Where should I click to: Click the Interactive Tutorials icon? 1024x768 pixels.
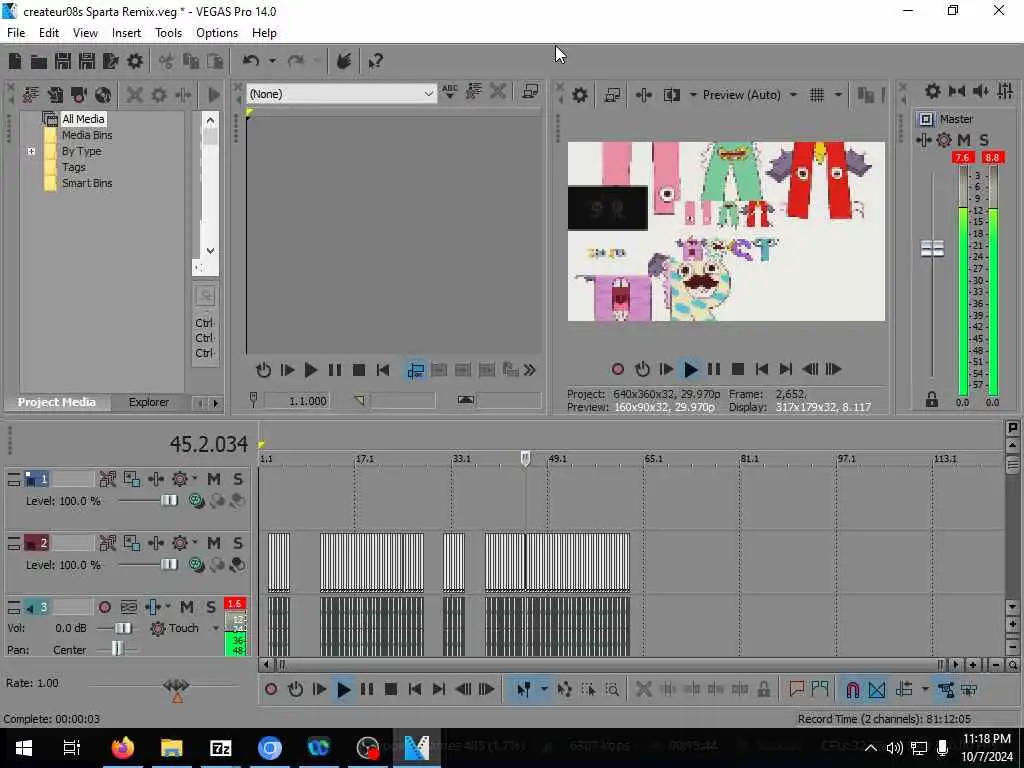pyautogui.click(x=344, y=61)
